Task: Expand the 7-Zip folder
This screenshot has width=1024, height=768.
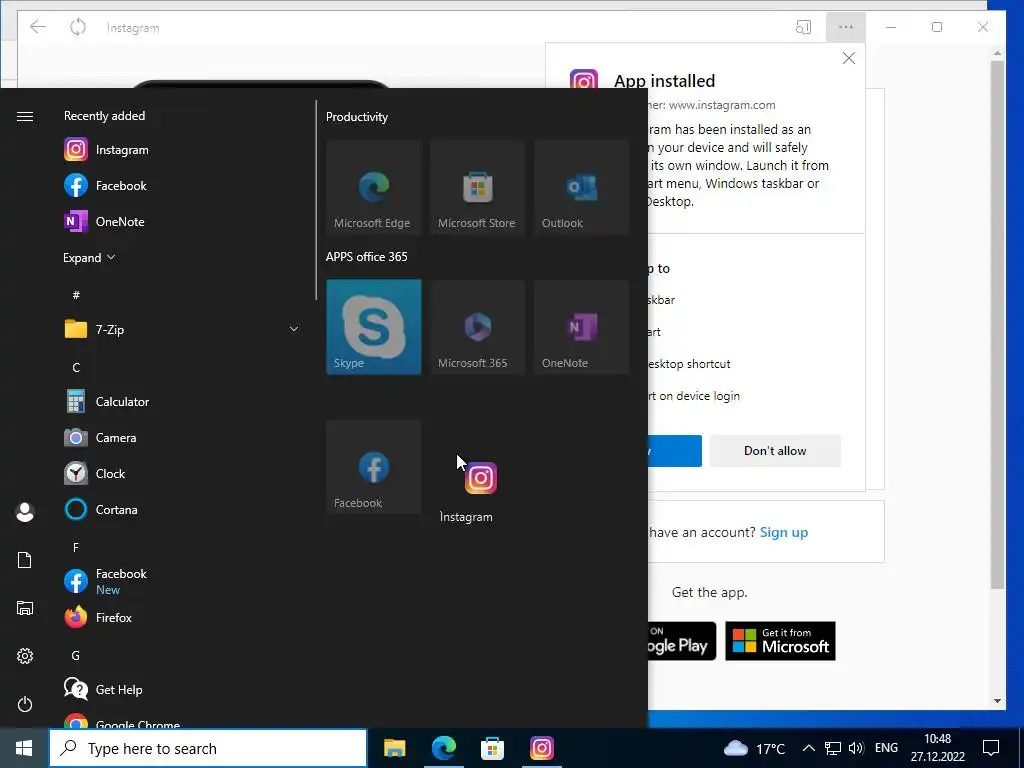Action: [182, 329]
